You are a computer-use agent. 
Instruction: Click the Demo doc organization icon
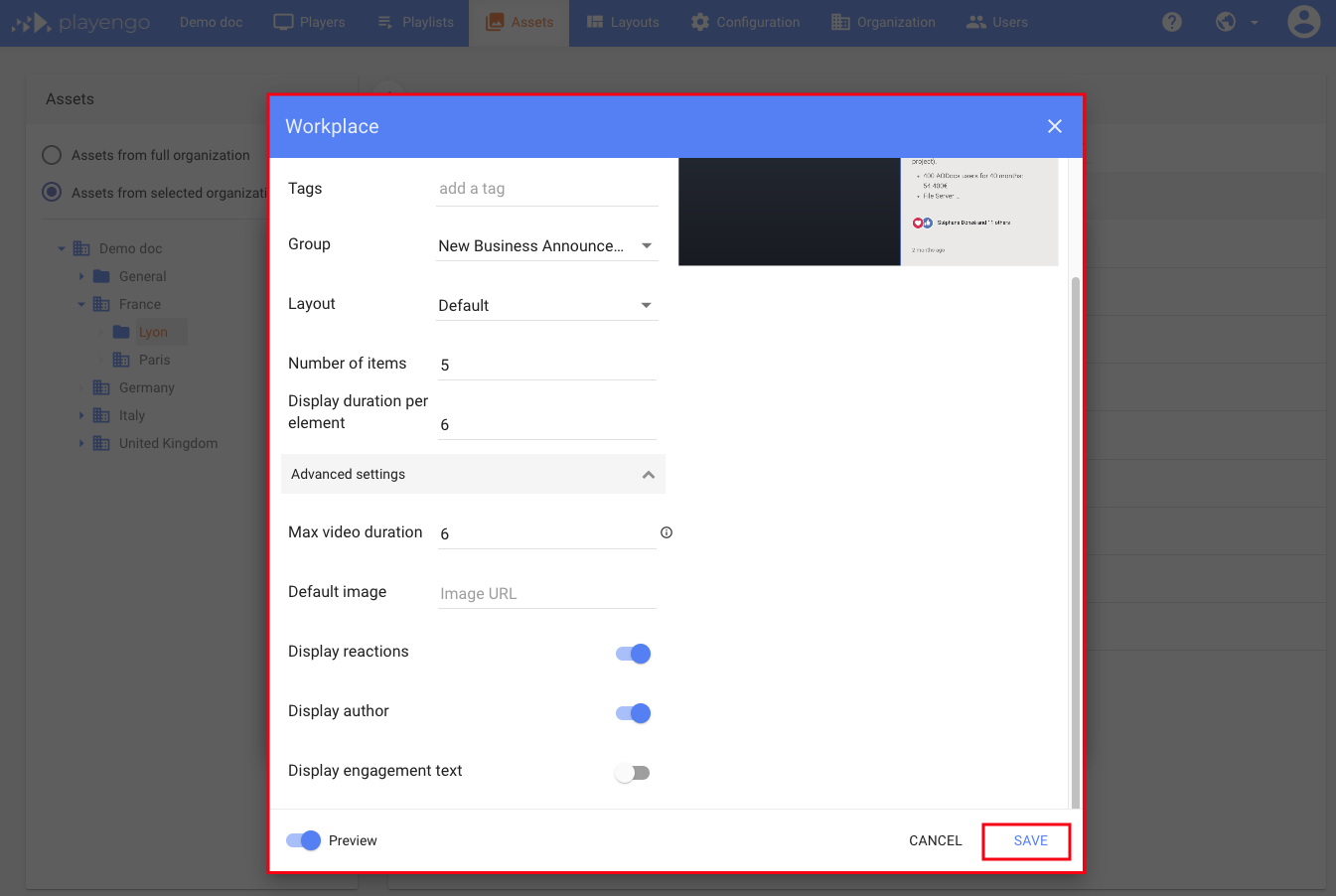pyautogui.click(x=81, y=248)
